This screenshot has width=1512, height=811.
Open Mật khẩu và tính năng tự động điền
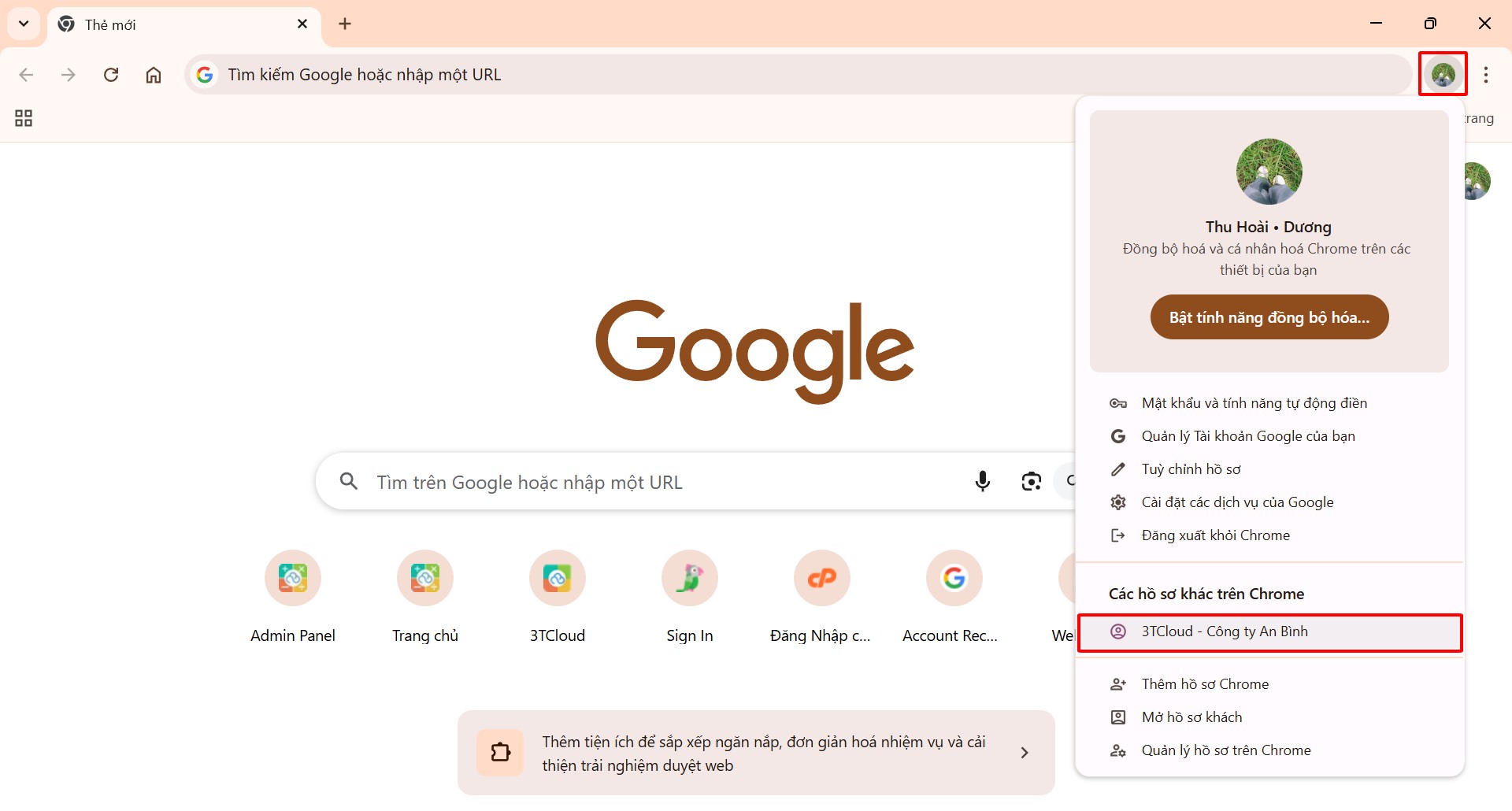coord(1254,403)
